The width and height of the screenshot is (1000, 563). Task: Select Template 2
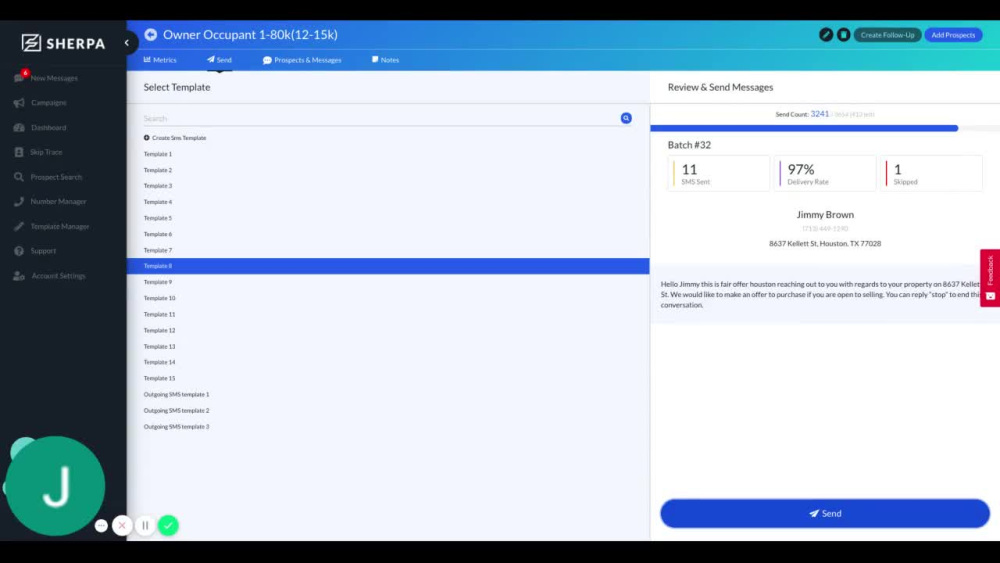(158, 170)
